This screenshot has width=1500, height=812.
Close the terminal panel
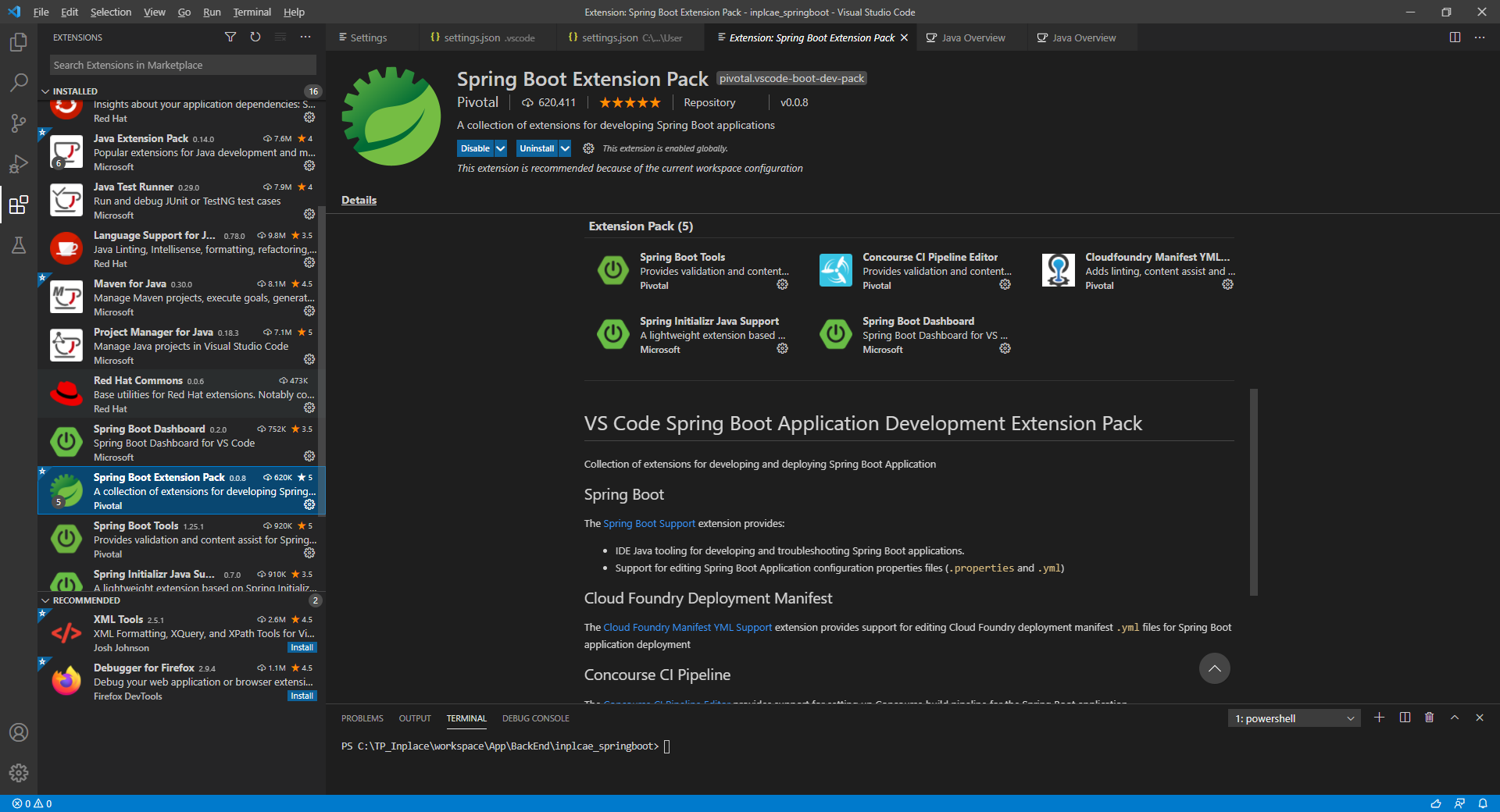pyautogui.click(x=1480, y=718)
